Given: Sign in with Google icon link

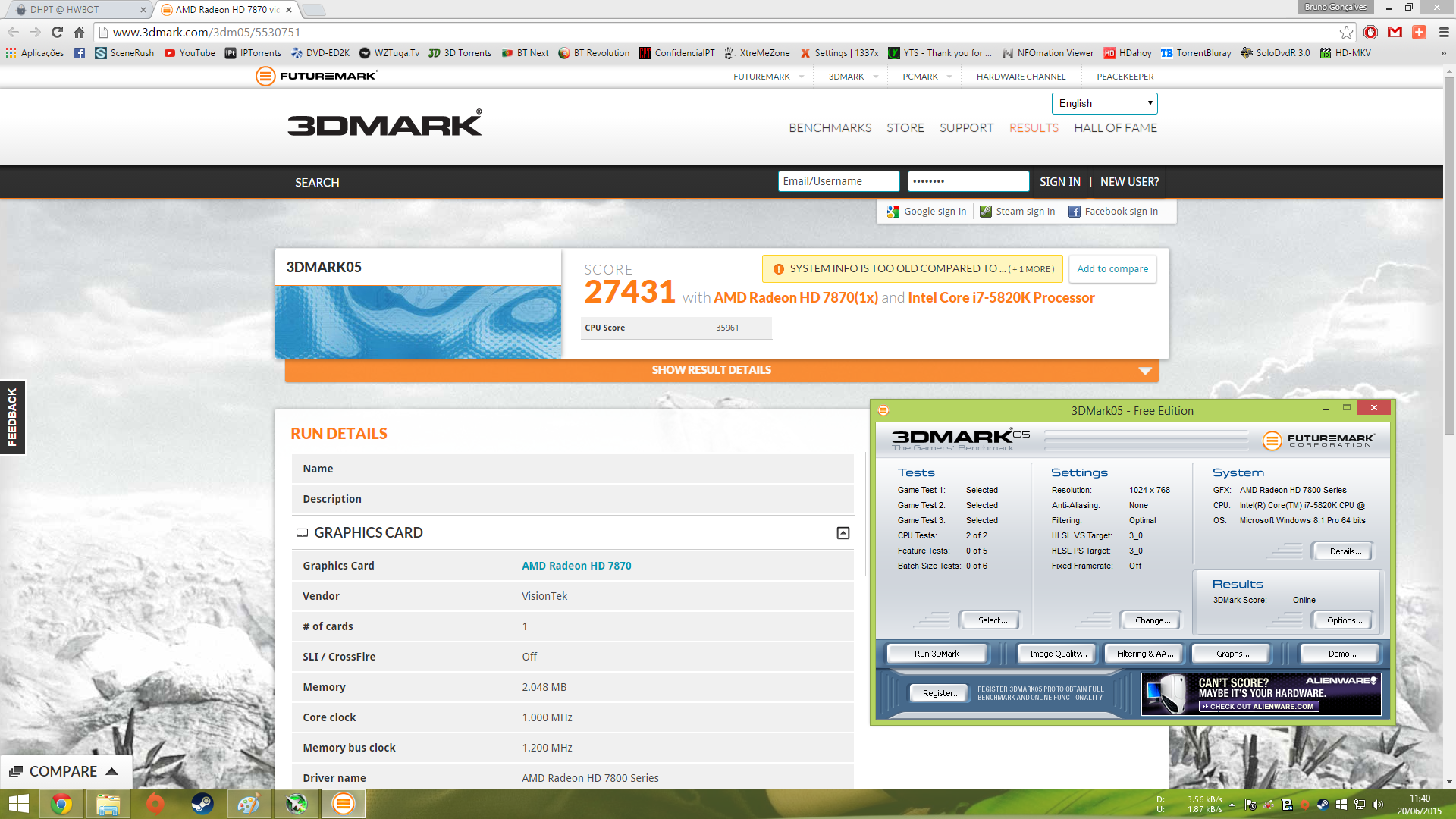Looking at the screenshot, I should pos(927,212).
